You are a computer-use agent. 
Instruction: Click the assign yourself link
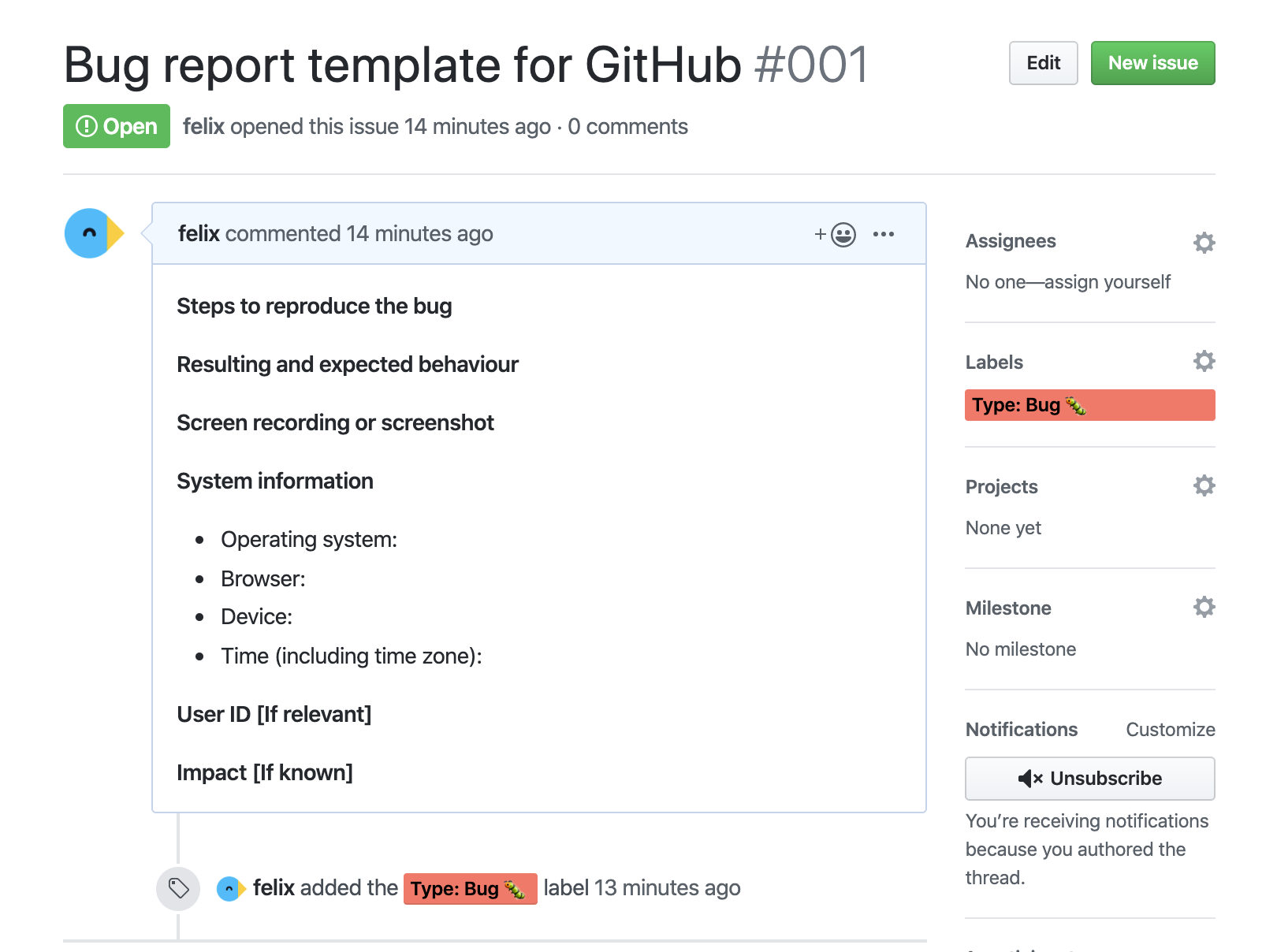click(x=1108, y=282)
